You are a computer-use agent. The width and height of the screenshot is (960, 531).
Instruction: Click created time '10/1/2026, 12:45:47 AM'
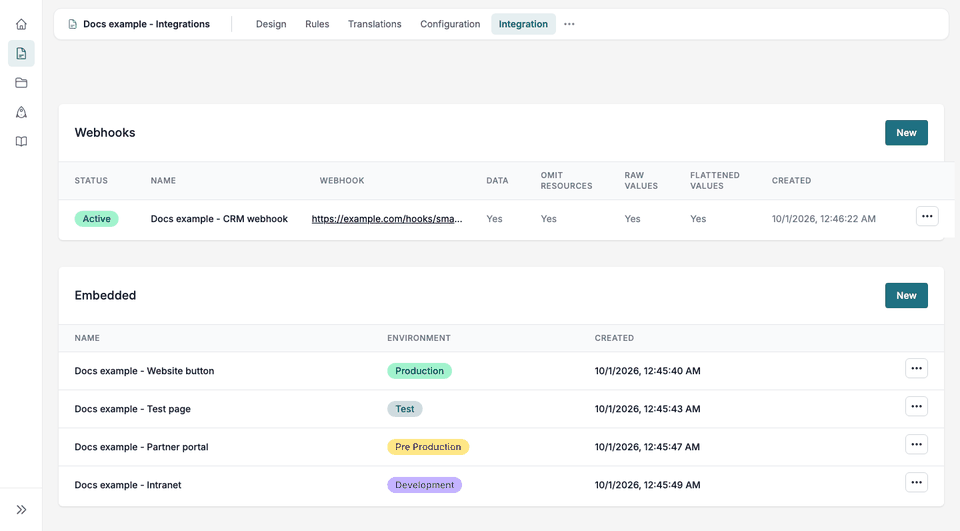(647, 447)
